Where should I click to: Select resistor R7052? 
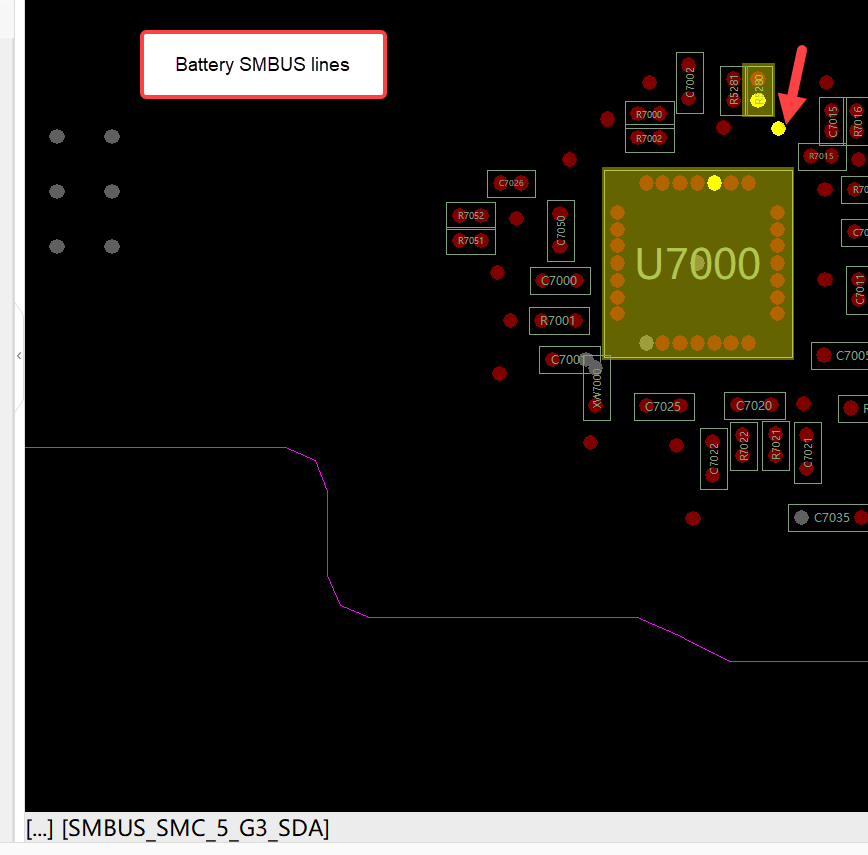click(x=471, y=215)
